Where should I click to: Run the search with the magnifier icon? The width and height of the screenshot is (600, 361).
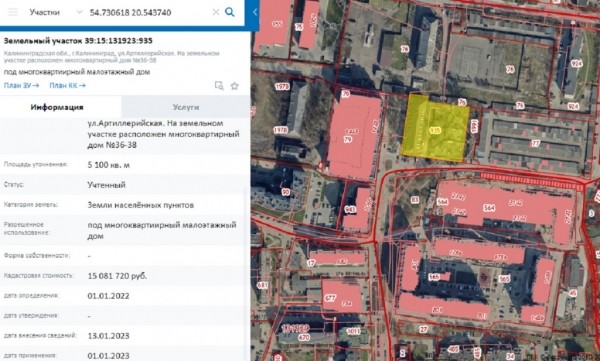pyautogui.click(x=230, y=12)
